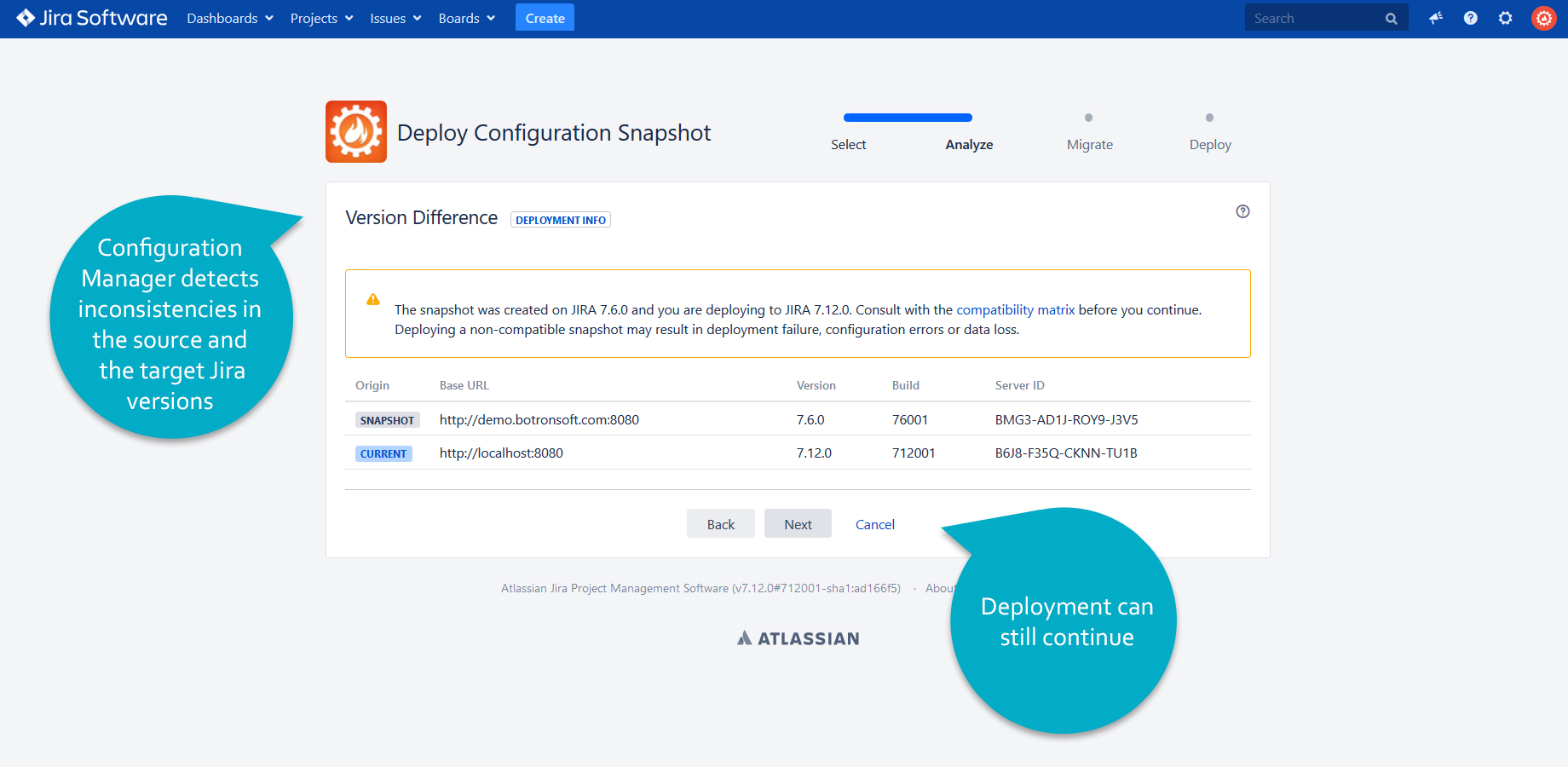The width and height of the screenshot is (1568, 767).
Task: Open the DEPLOYMENT INFO badge
Action: (x=561, y=220)
